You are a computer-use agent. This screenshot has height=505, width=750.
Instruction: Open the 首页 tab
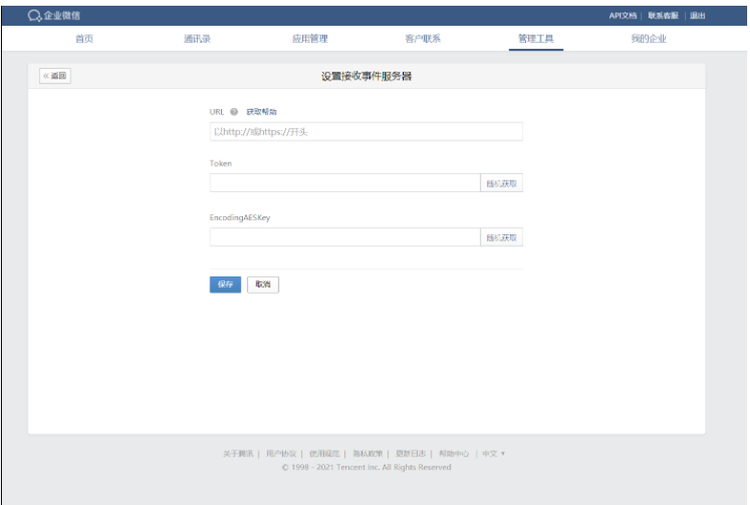pyautogui.click(x=84, y=39)
